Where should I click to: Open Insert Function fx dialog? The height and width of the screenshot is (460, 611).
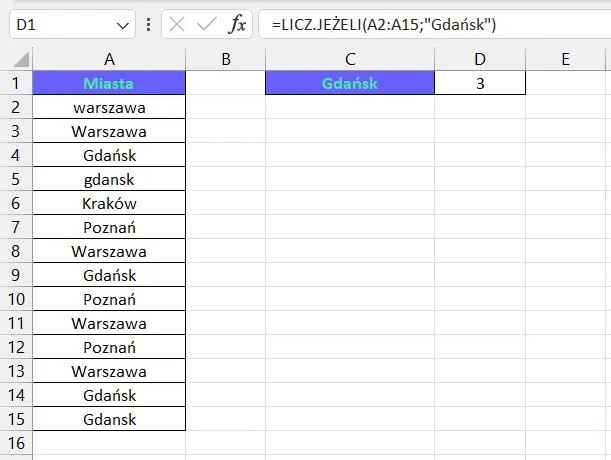pyautogui.click(x=237, y=24)
